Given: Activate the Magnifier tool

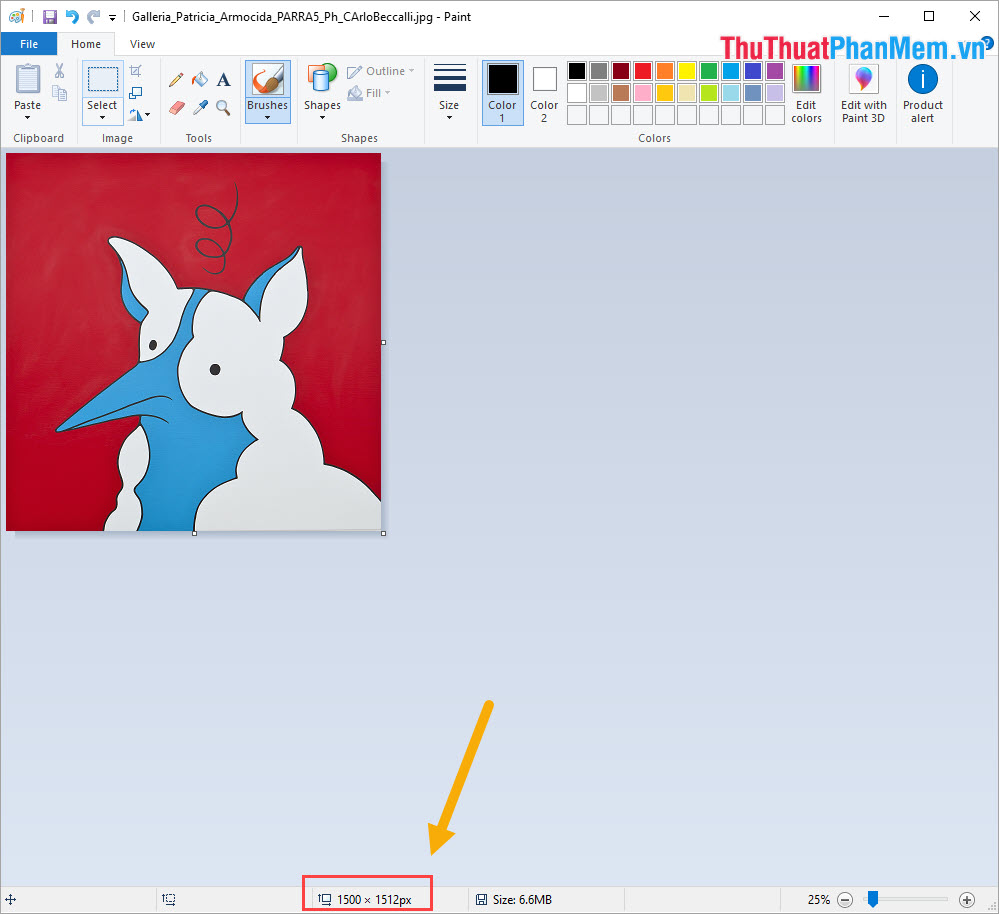Looking at the screenshot, I should pyautogui.click(x=223, y=108).
